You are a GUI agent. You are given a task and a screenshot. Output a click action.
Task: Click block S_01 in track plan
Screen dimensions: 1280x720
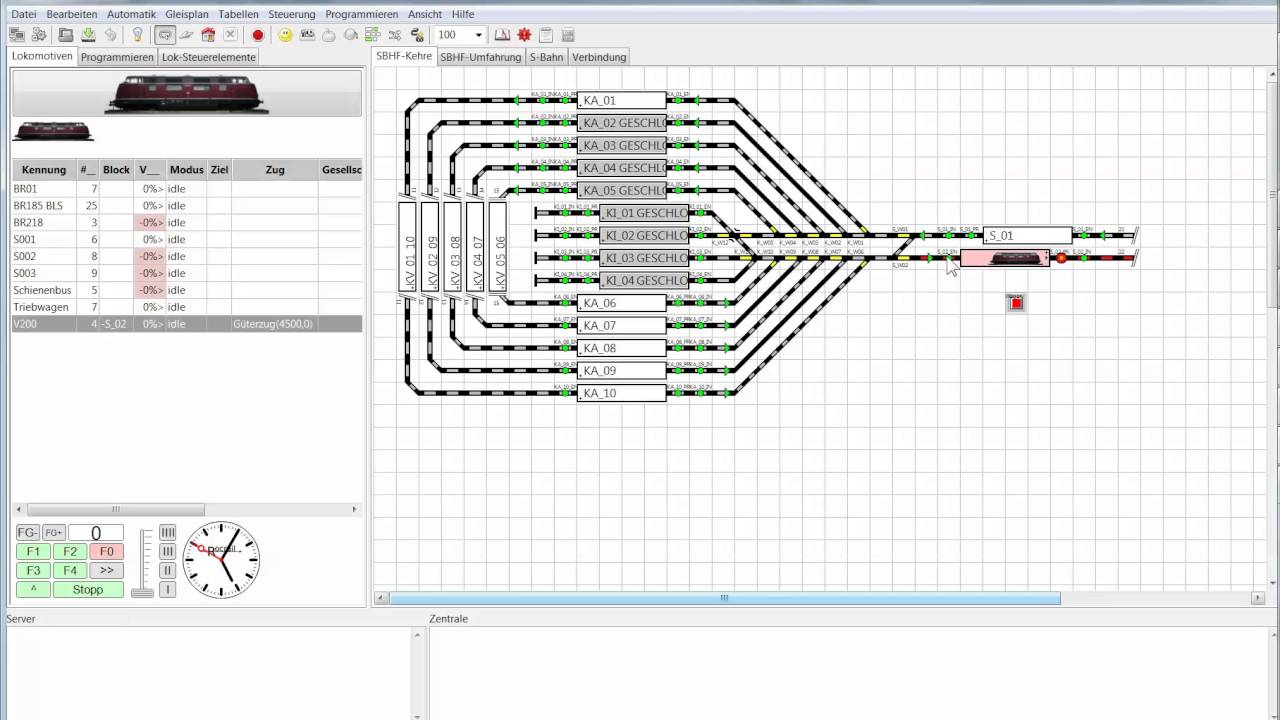pyautogui.click(x=1028, y=236)
